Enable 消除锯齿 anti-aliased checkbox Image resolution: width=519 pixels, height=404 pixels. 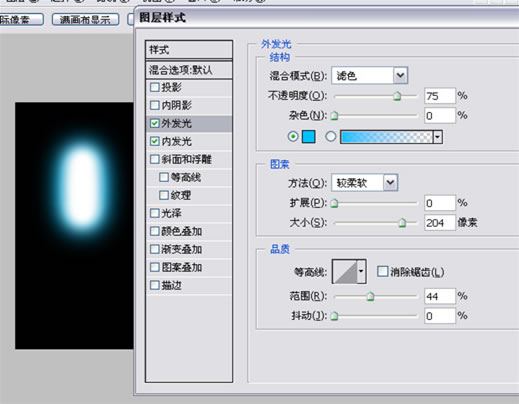(x=383, y=271)
